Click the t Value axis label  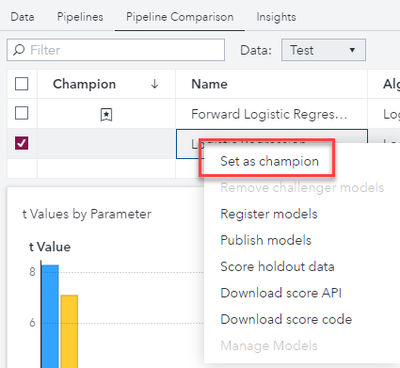pyautogui.click(x=50, y=247)
